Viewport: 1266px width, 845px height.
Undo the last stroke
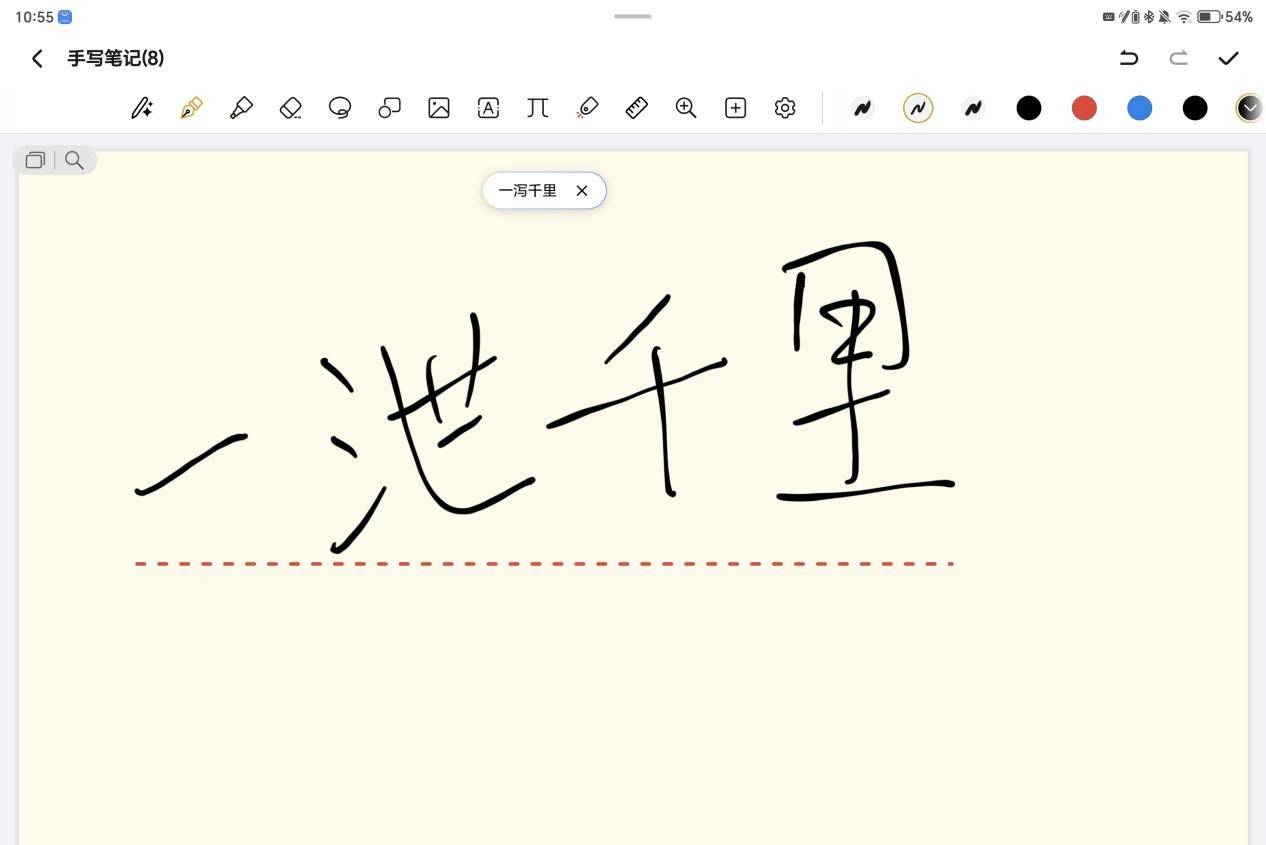(x=1129, y=58)
